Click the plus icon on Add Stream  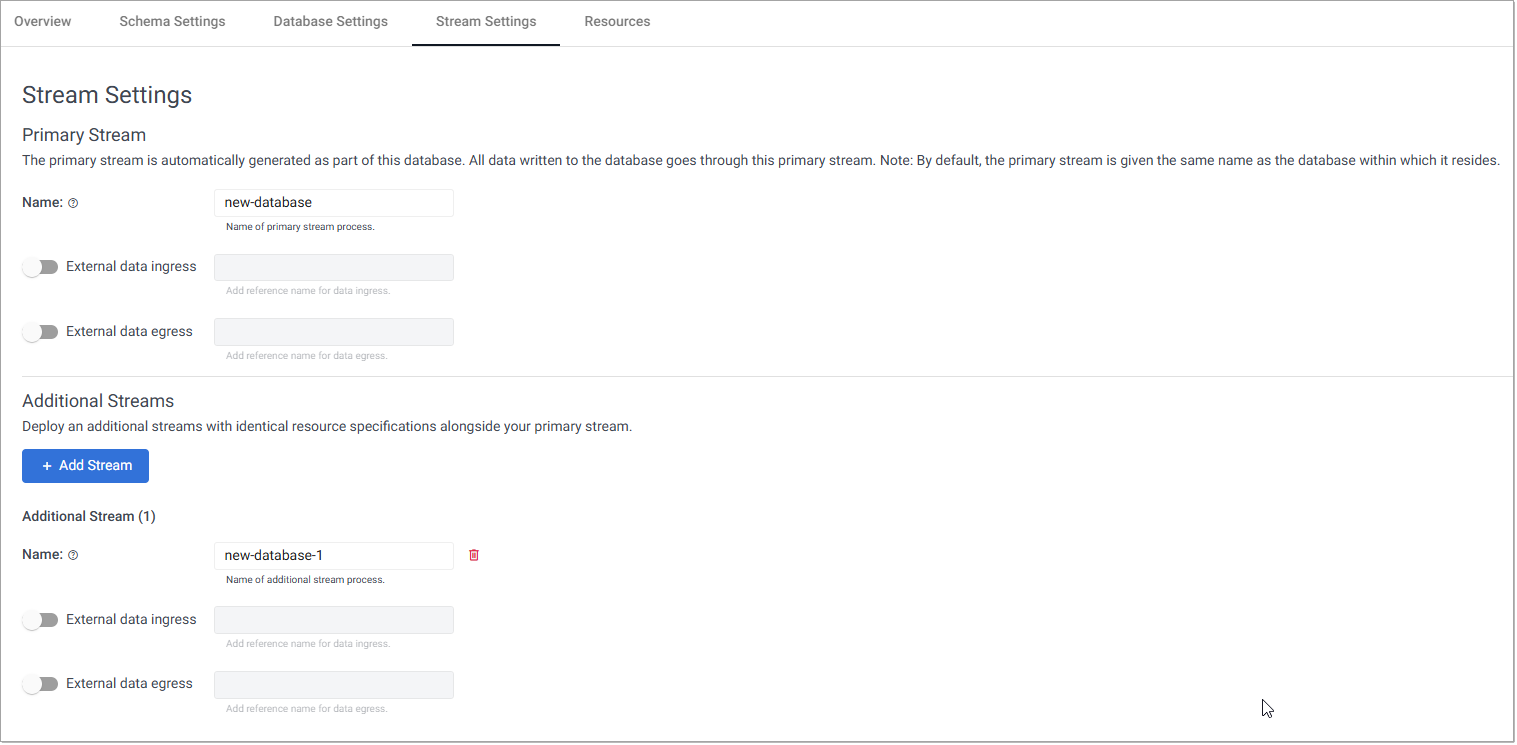47,466
